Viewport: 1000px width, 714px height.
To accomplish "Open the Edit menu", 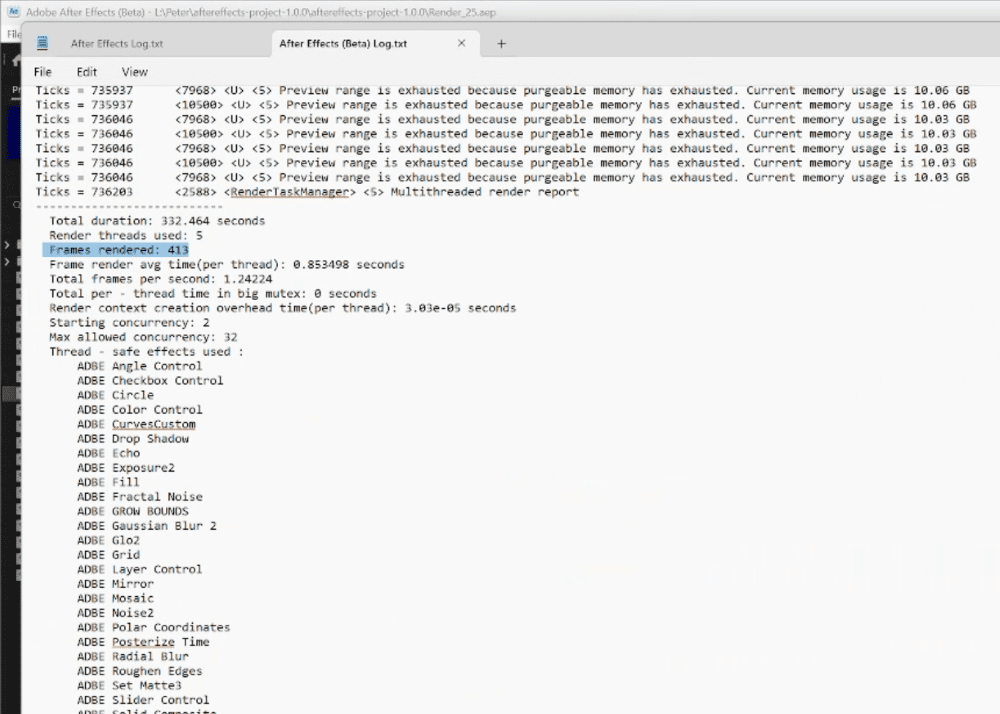I will 86,71.
